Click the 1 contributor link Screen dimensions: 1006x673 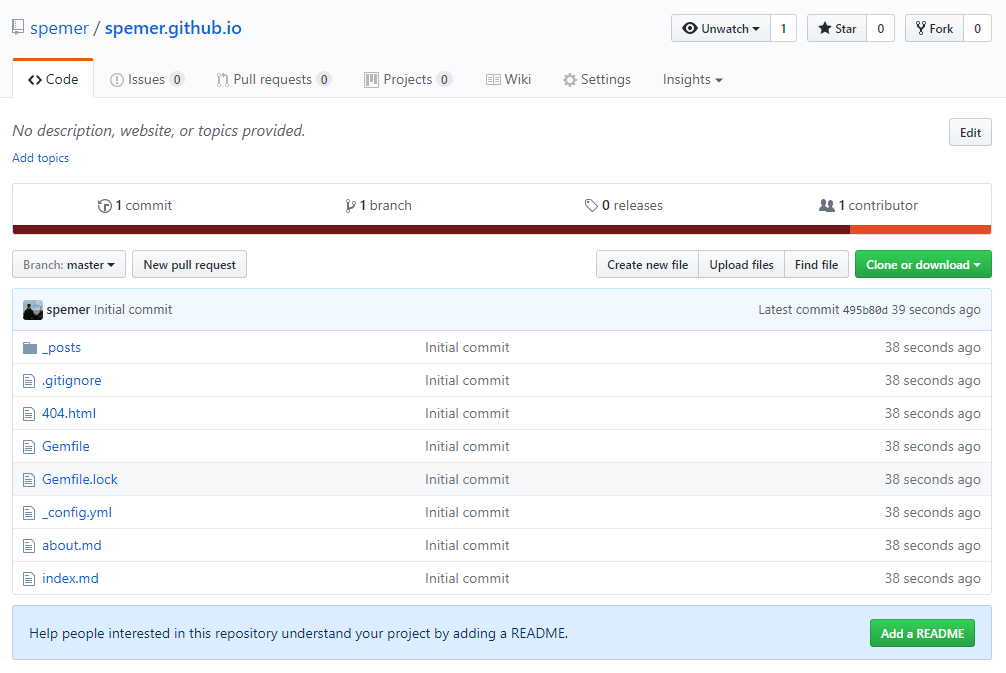pyautogui.click(x=869, y=205)
